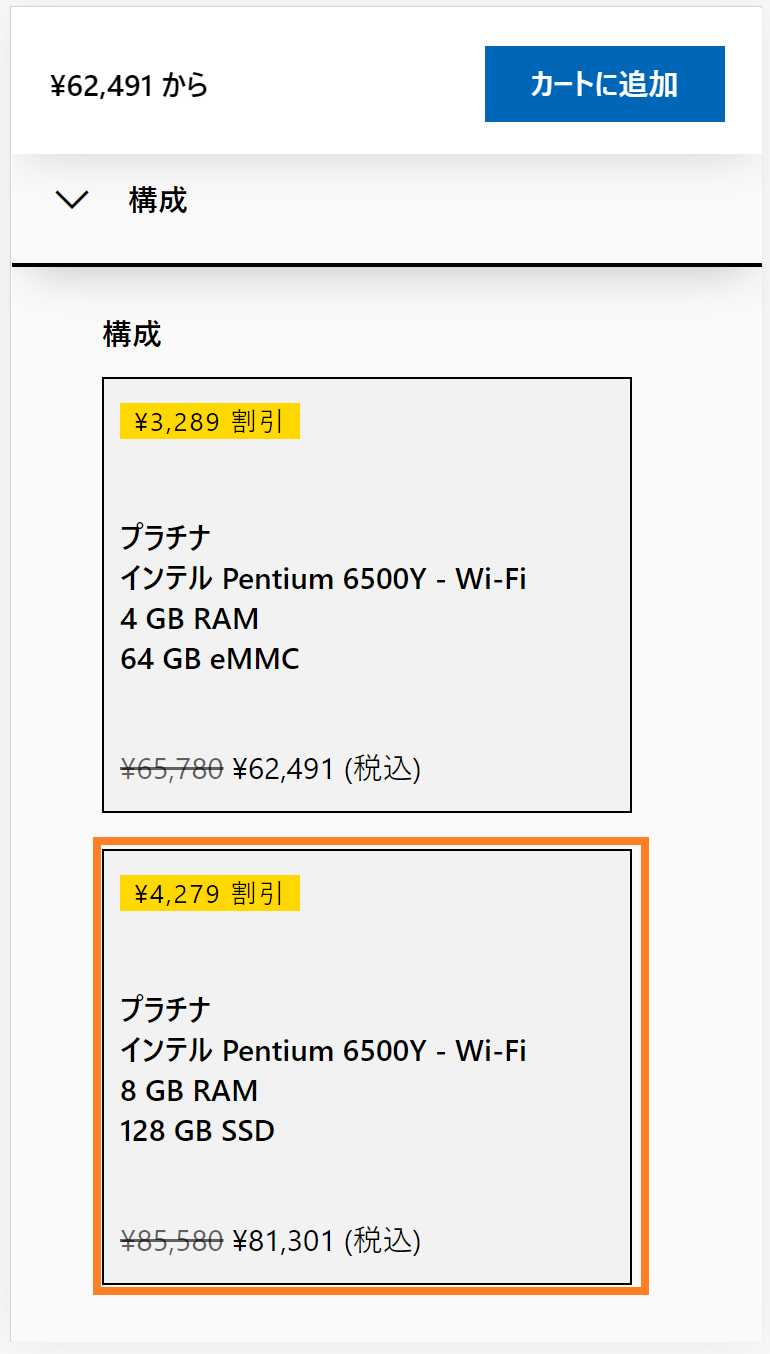Click the 8 GB RAM text
770x1354 pixels.
(x=189, y=1091)
